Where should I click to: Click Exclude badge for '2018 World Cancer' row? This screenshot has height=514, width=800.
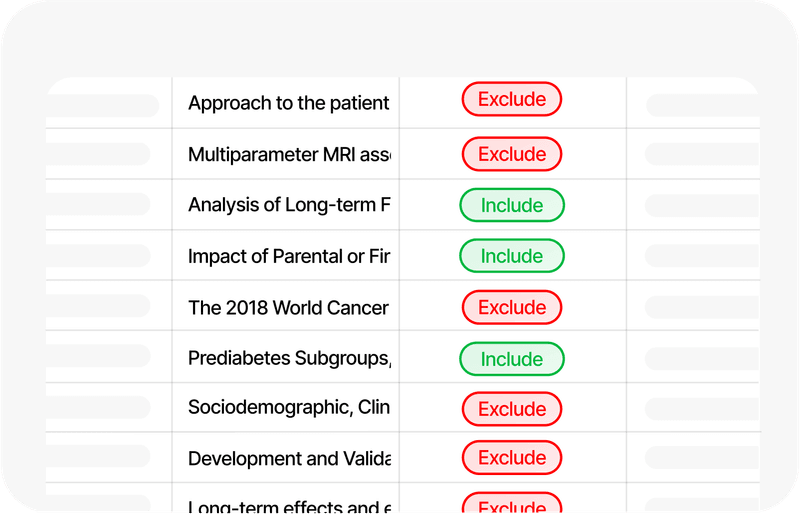click(511, 307)
